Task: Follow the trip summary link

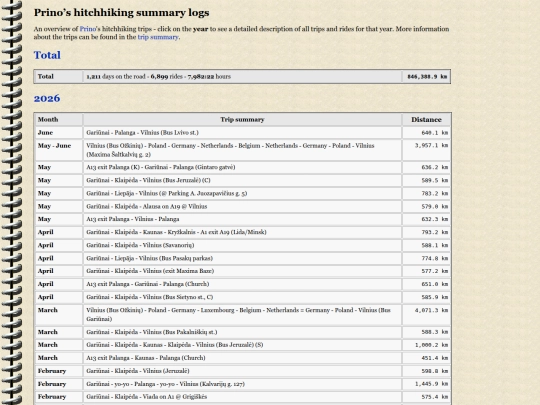Action: pos(158,37)
